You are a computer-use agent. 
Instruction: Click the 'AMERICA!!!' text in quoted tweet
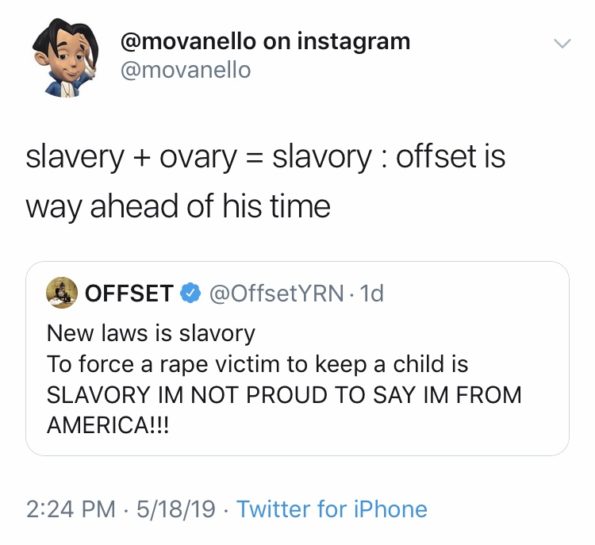tap(108, 425)
